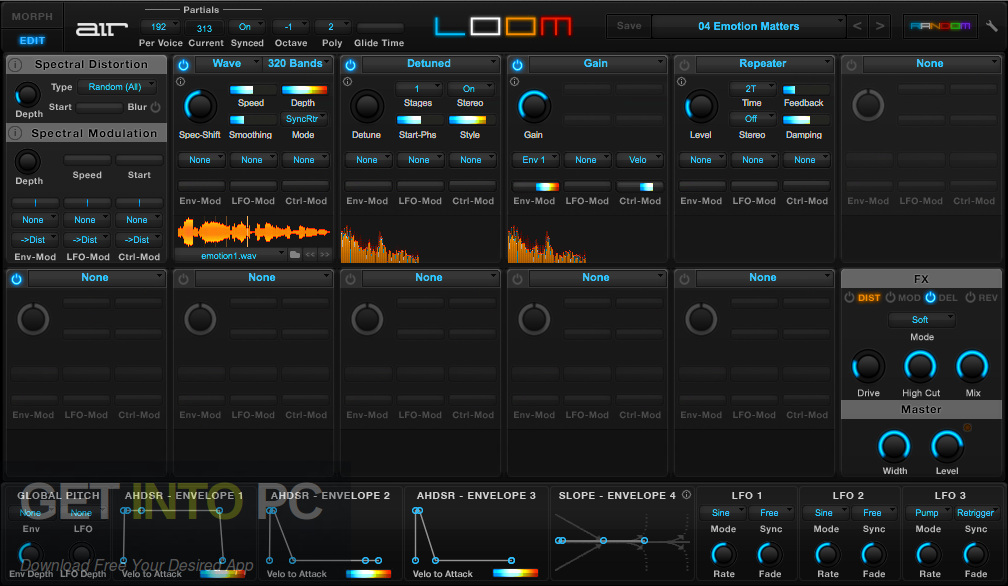The image size is (1008, 586).
Task: Open the SyncRtr Mode dropdown
Action: pyautogui.click(x=304, y=119)
